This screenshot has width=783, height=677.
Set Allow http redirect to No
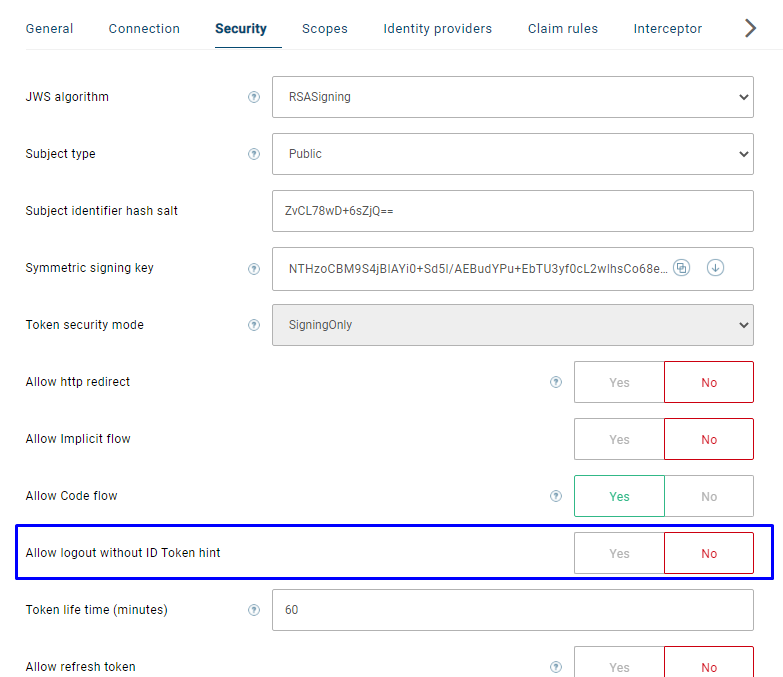point(709,382)
